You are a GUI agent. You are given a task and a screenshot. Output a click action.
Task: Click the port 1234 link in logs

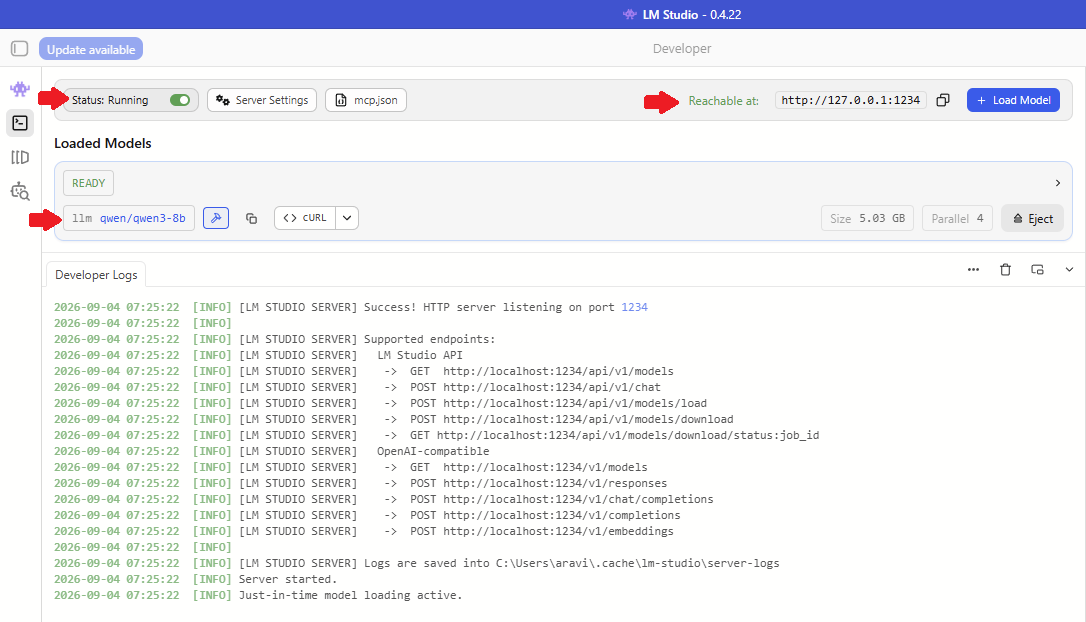[x=634, y=307]
